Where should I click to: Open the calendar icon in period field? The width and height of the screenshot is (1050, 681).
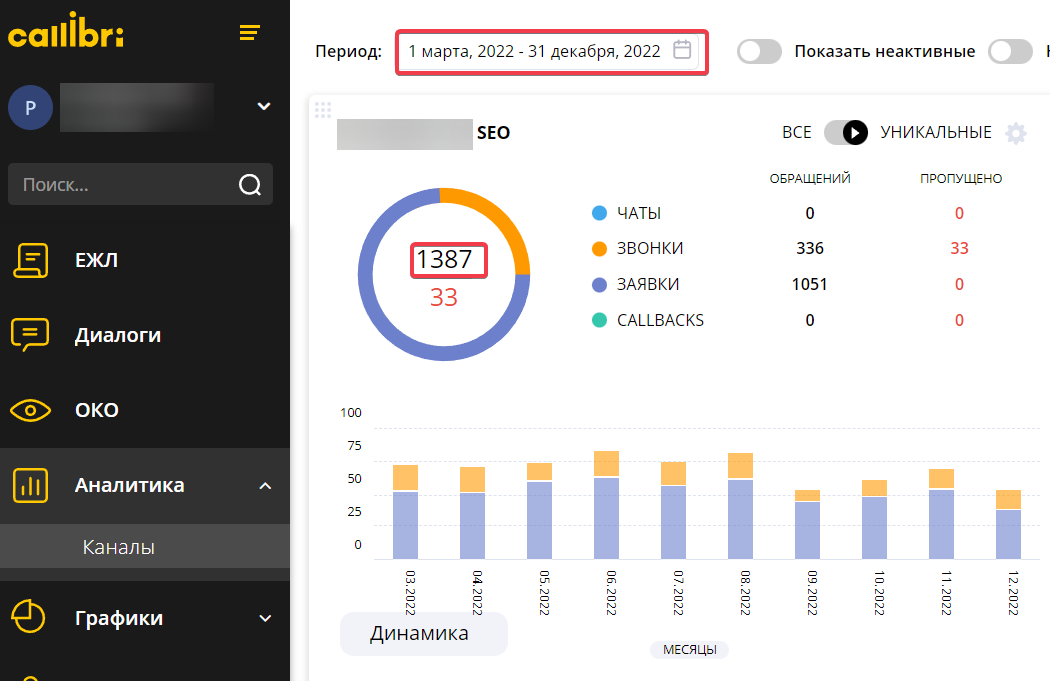click(x=682, y=50)
